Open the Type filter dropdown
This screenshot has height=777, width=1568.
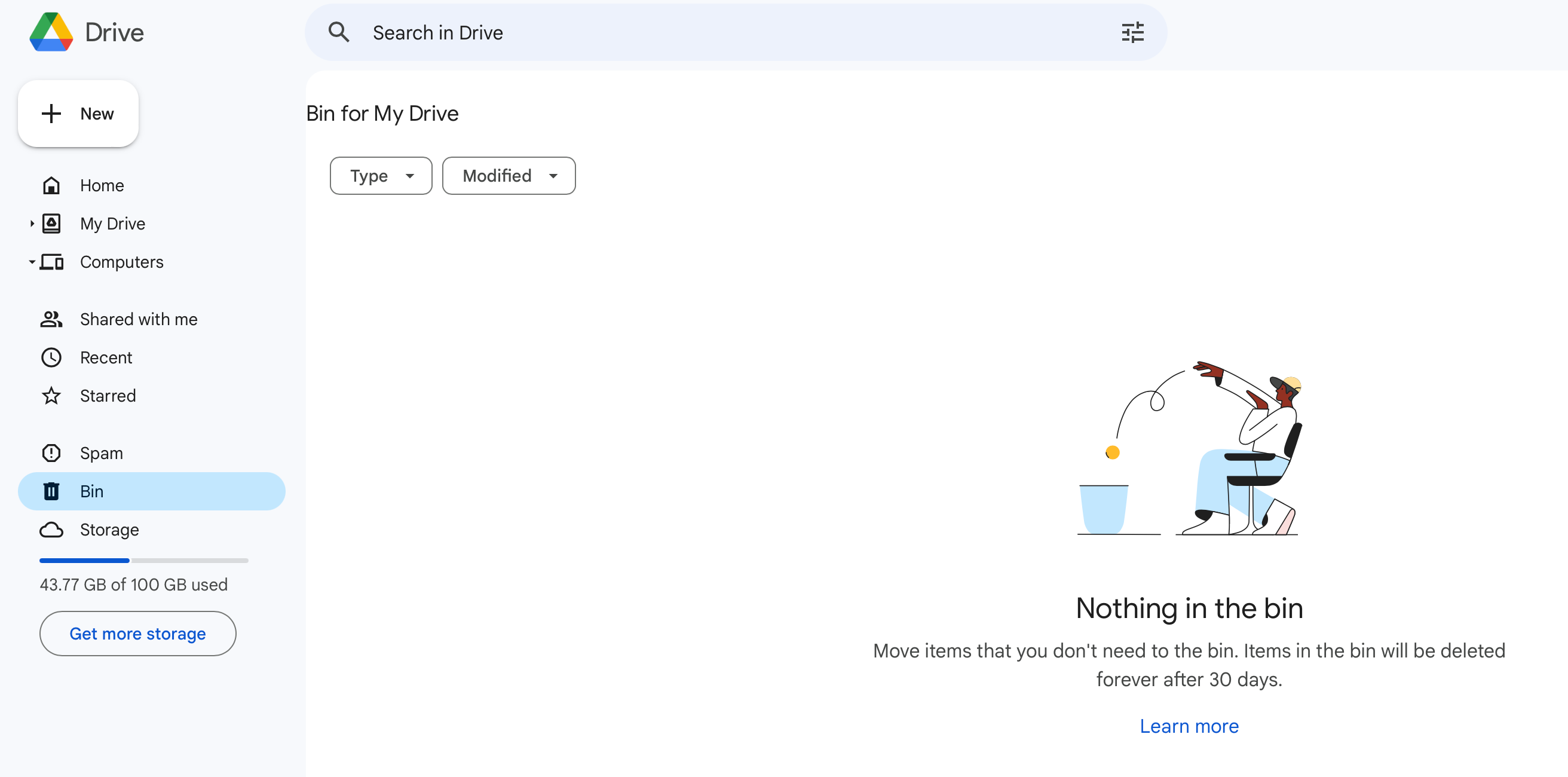tap(381, 176)
